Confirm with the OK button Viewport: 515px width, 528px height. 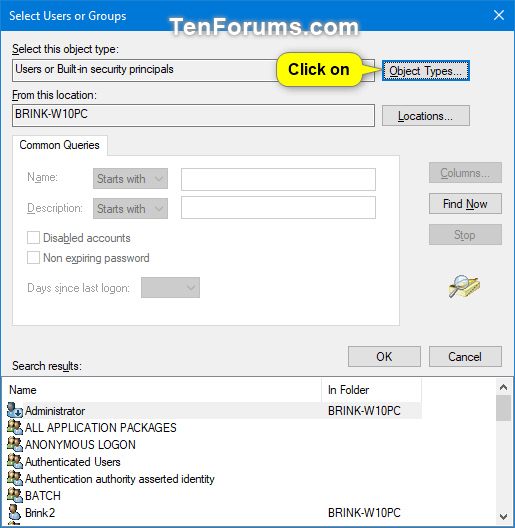click(x=384, y=357)
